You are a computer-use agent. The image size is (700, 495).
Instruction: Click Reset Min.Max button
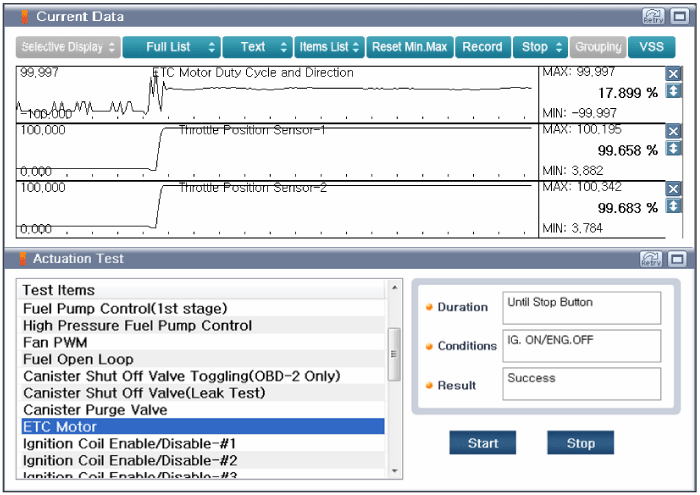410,47
